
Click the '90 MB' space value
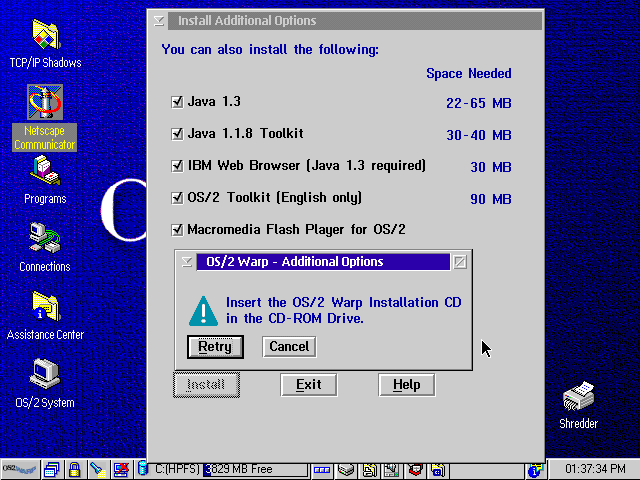[x=491, y=199]
